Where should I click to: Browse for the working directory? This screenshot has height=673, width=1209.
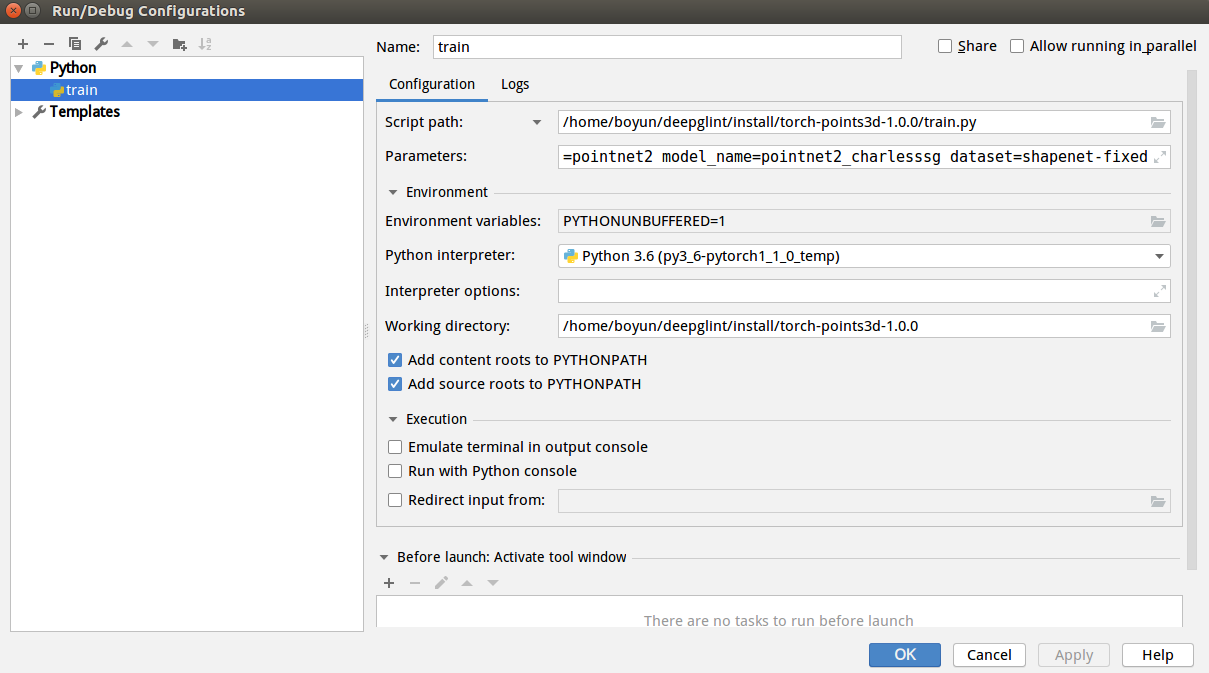[x=1158, y=326]
